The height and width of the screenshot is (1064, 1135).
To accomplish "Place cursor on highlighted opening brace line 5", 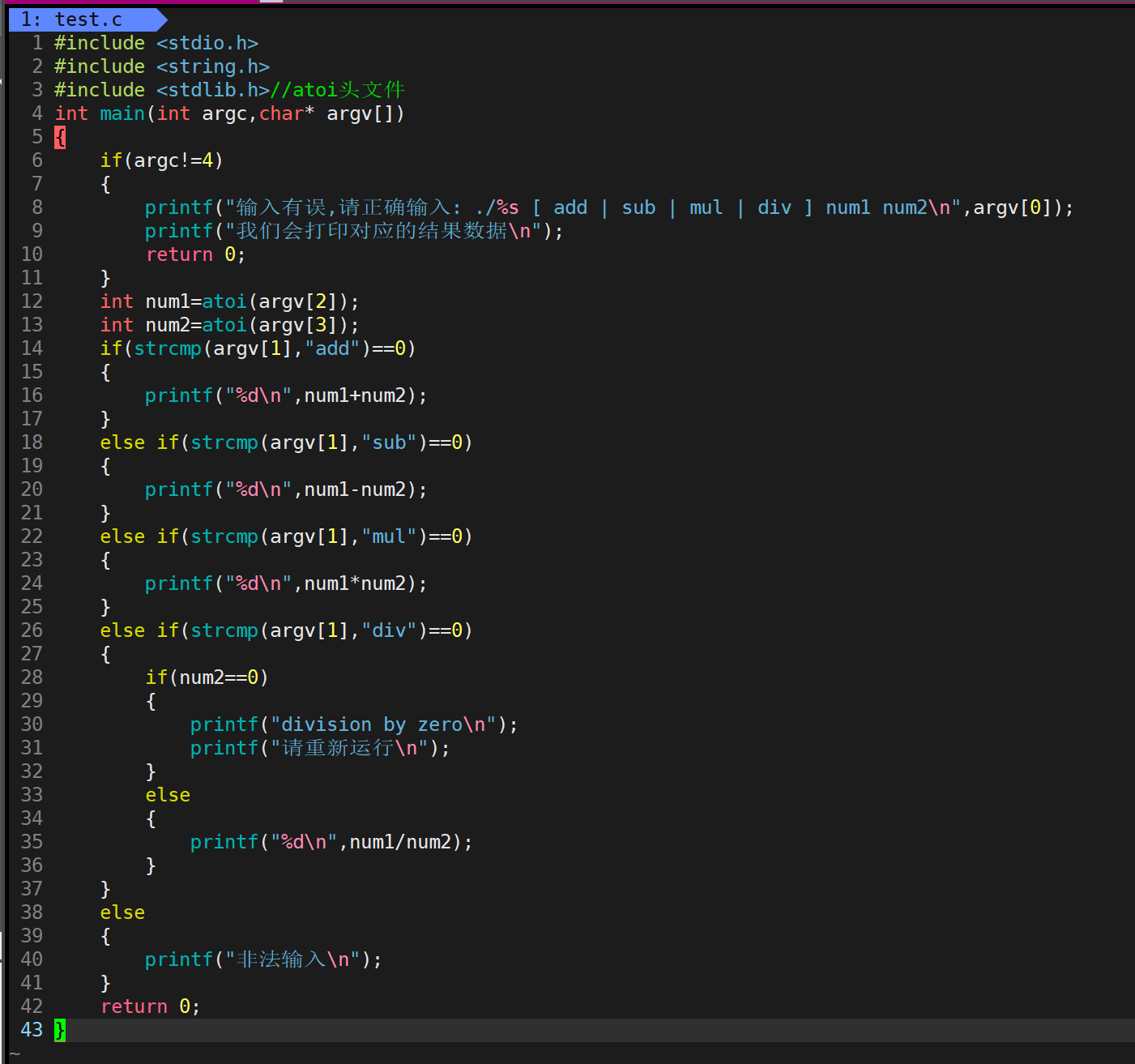I will pyautogui.click(x=60, y=137).
